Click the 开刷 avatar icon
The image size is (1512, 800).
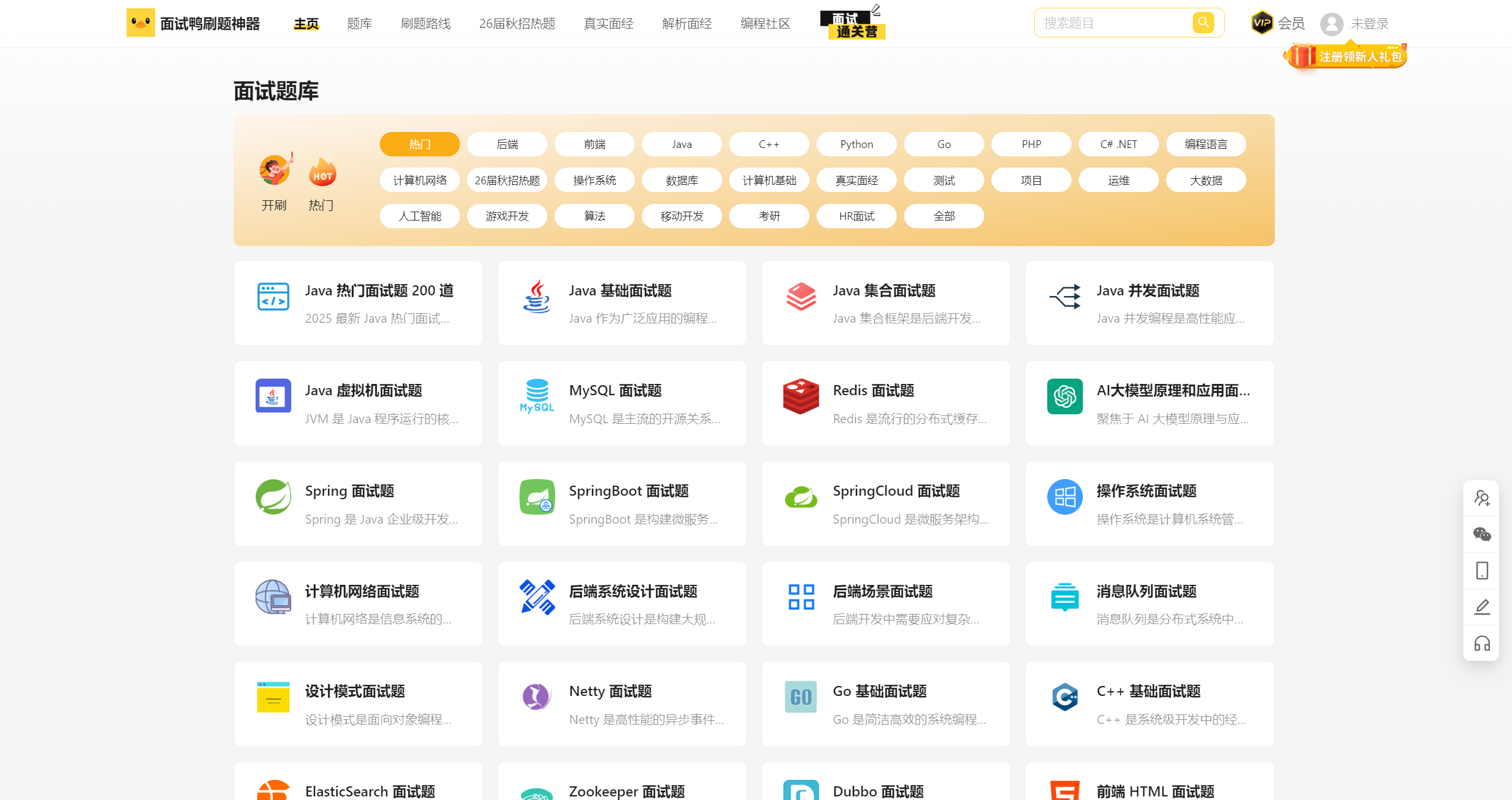tap(275, 171)
